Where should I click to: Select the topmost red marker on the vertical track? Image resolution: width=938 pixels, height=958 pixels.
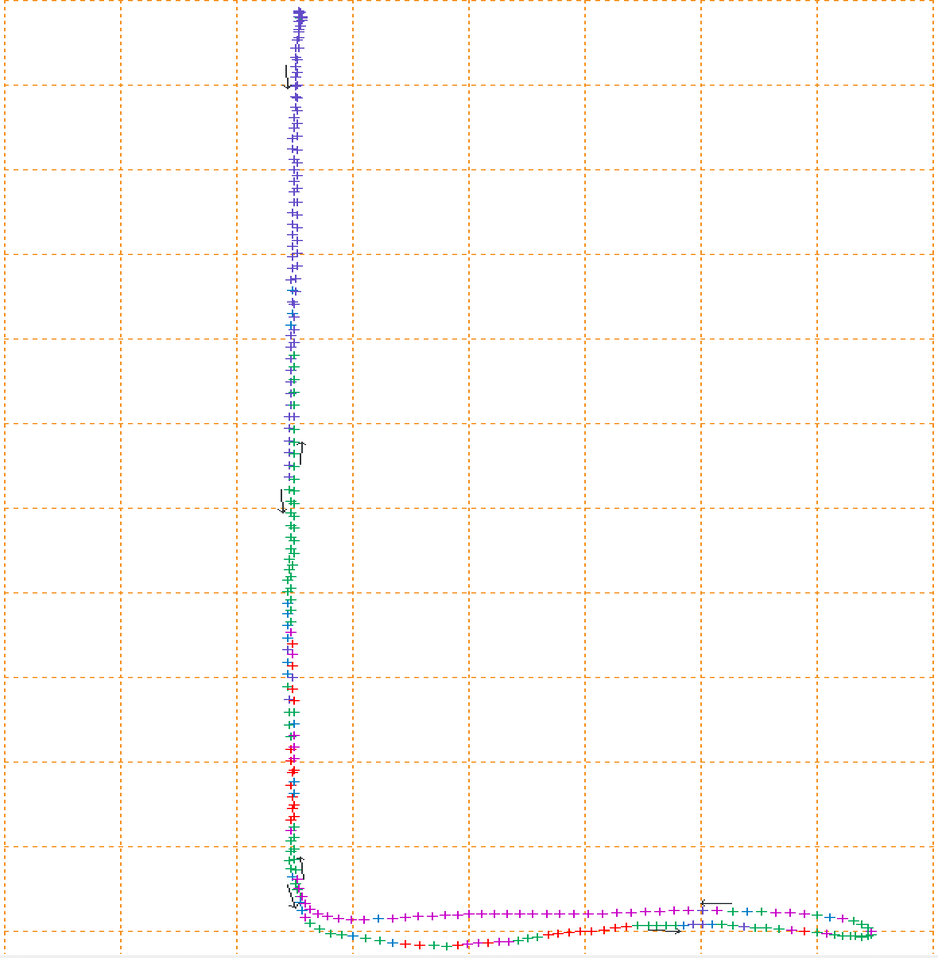(x=293, y=643)
